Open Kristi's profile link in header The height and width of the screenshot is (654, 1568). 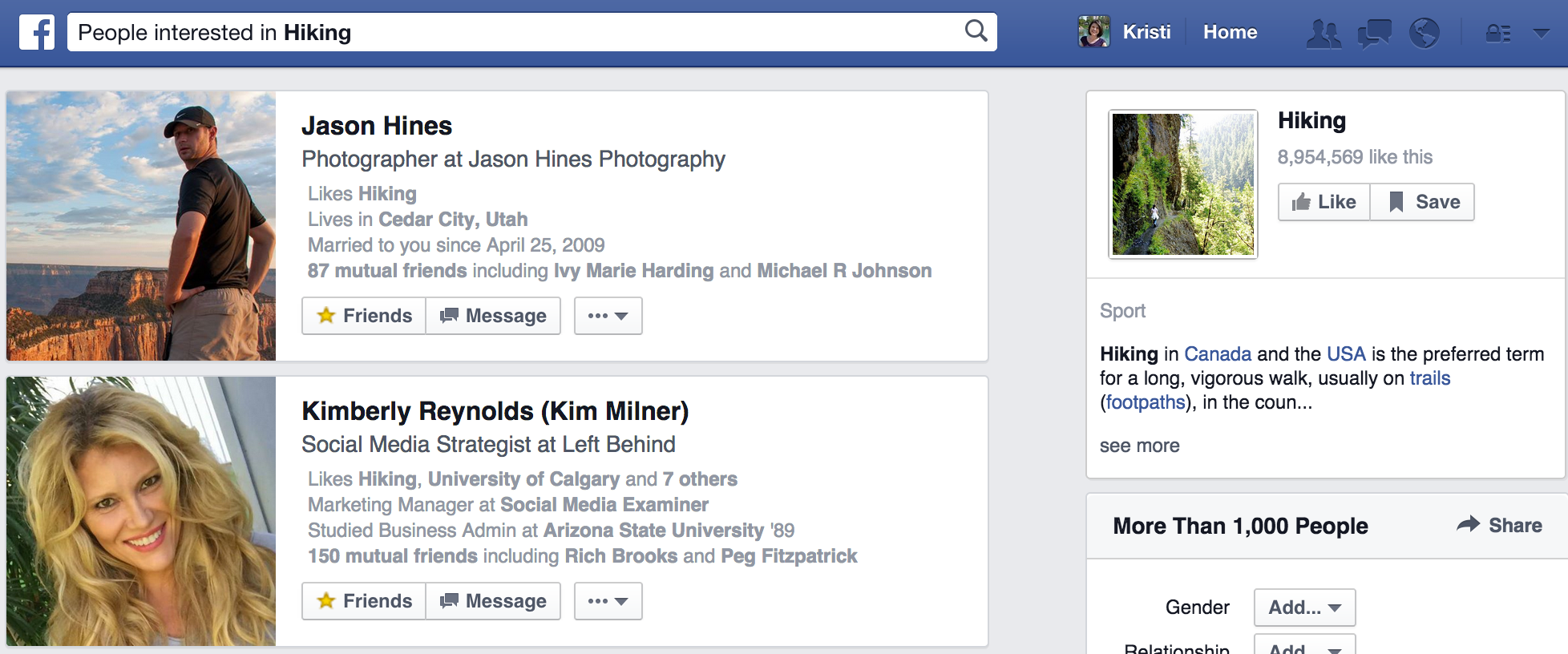coord(1146,32)
